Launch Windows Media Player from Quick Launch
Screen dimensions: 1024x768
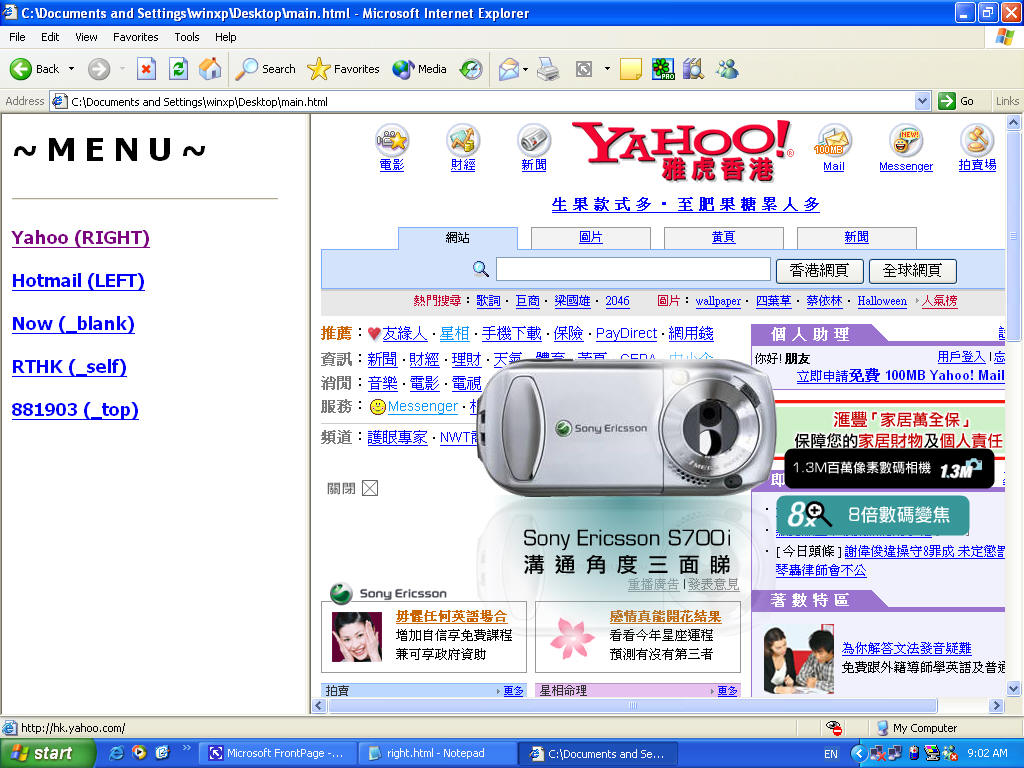139,753
